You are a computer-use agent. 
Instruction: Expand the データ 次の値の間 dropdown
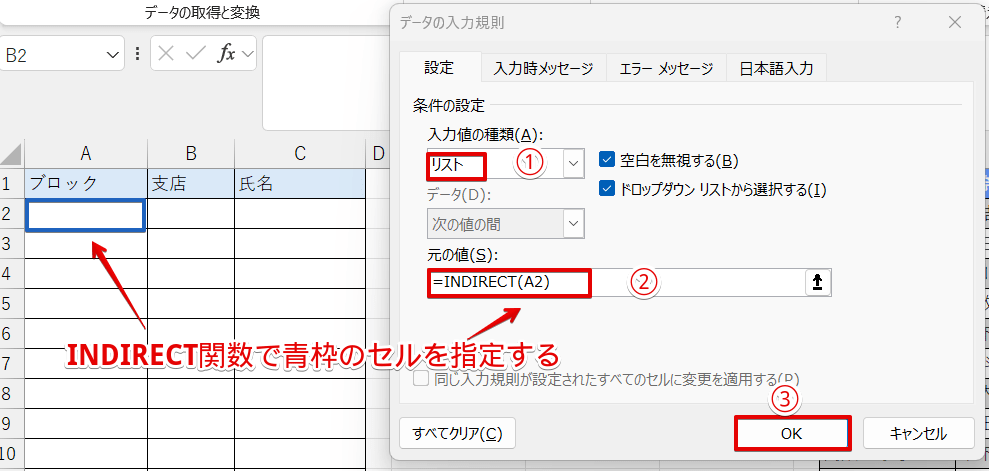click(x=573, y=223)
